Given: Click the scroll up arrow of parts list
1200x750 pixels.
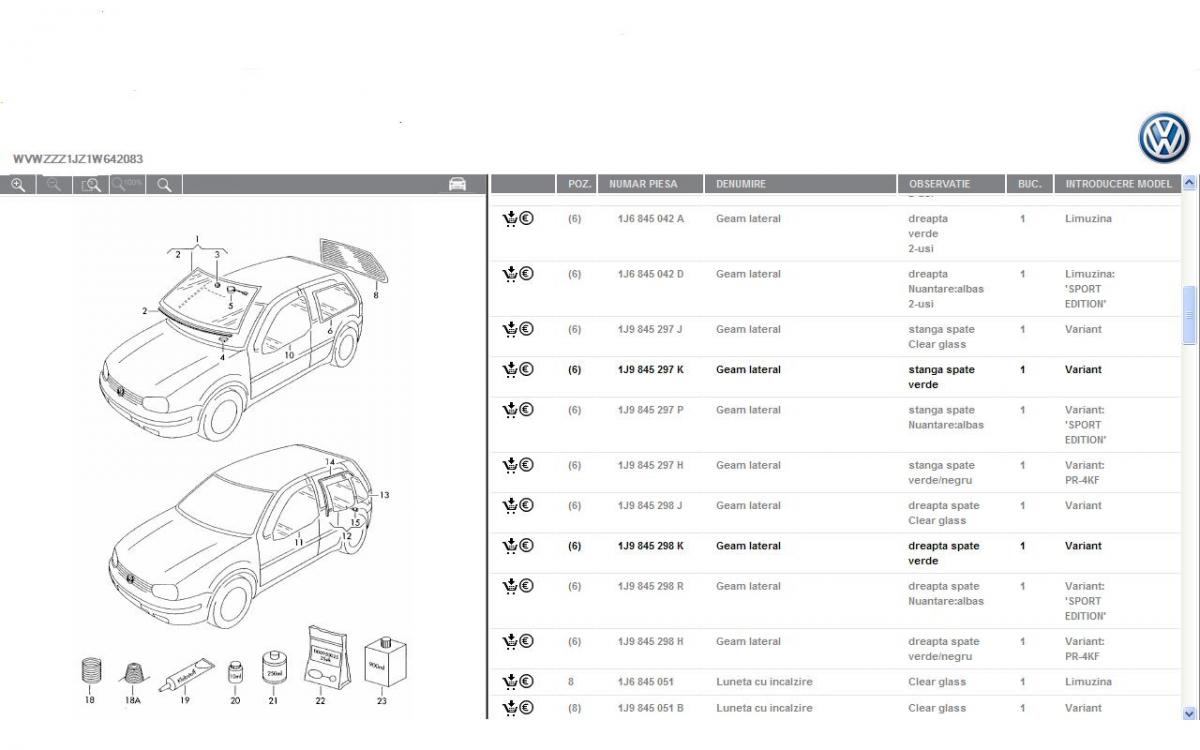Looking at the screenshot, I should 1189,184.
